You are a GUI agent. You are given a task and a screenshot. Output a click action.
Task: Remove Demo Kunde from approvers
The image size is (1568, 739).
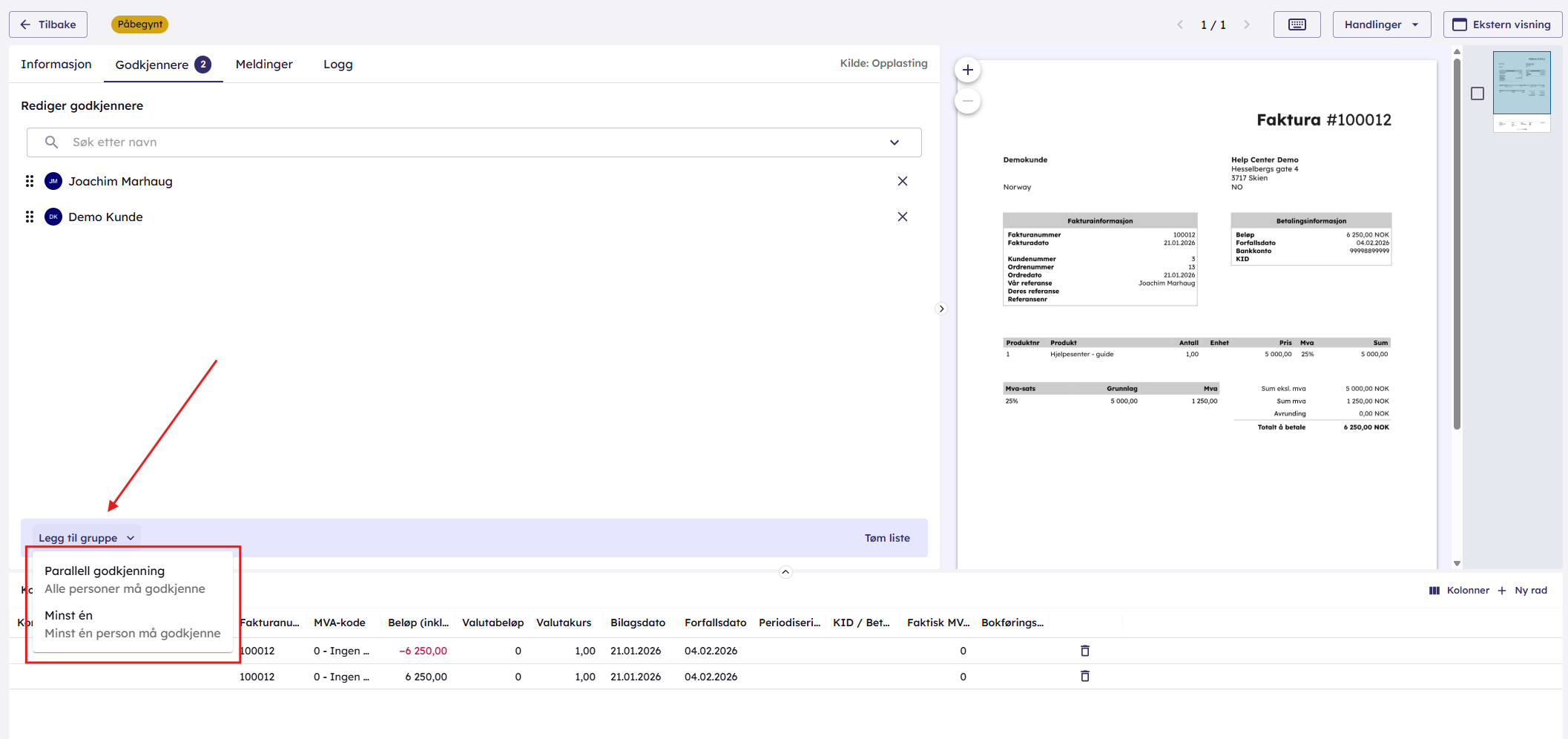coord(902,217)
